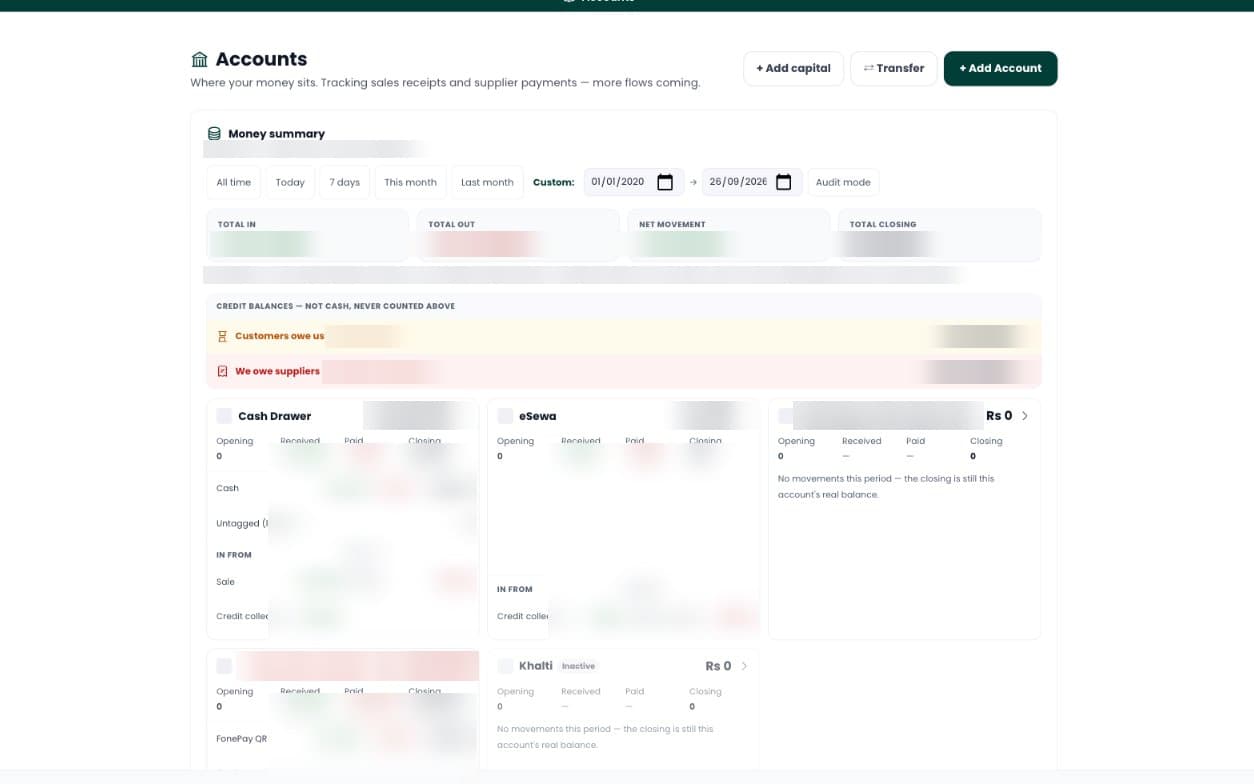
Task: Click the eSewa card title
Action: click(x=537, y=416)
